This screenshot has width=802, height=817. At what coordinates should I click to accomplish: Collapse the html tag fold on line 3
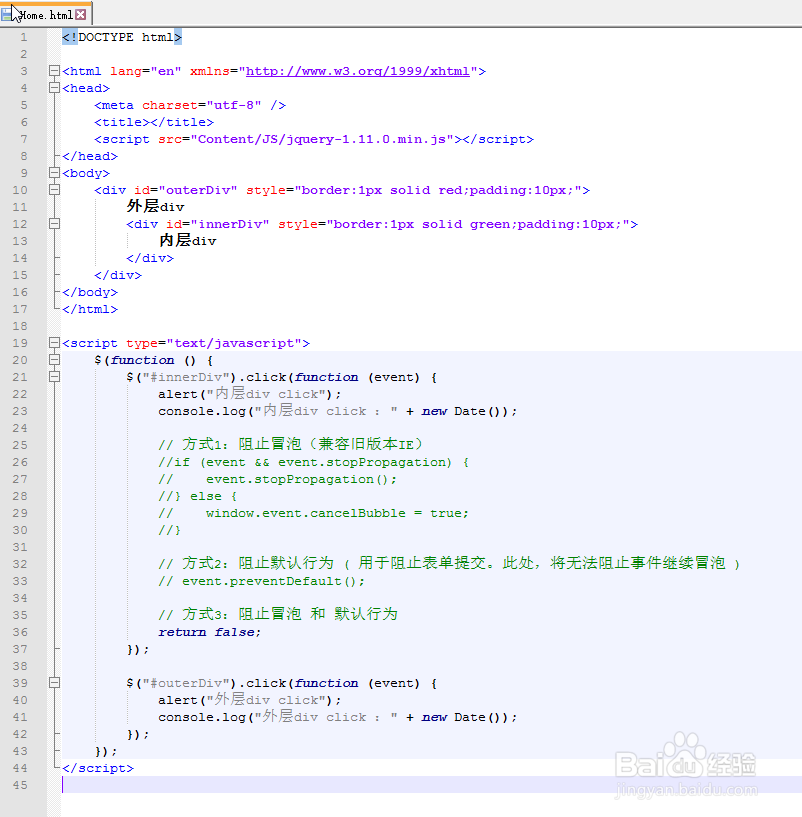tap(54, 70)
